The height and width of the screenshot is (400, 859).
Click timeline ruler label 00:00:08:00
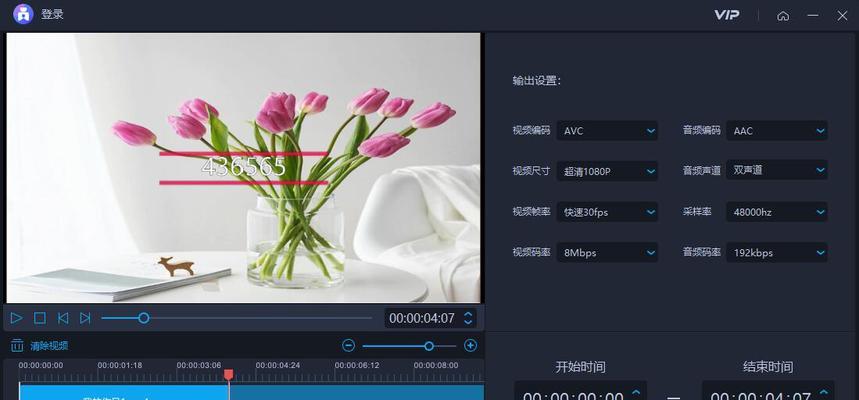pos(436,365)
